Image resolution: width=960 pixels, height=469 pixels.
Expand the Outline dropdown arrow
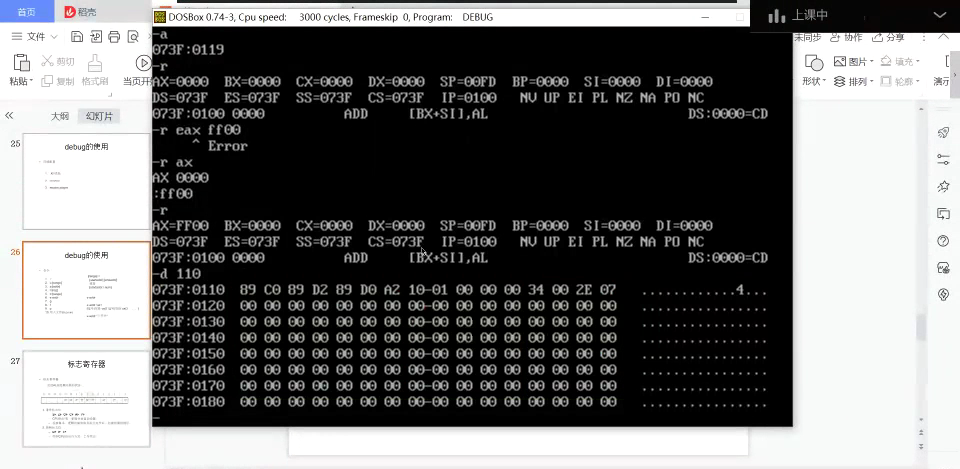point(917,81)
